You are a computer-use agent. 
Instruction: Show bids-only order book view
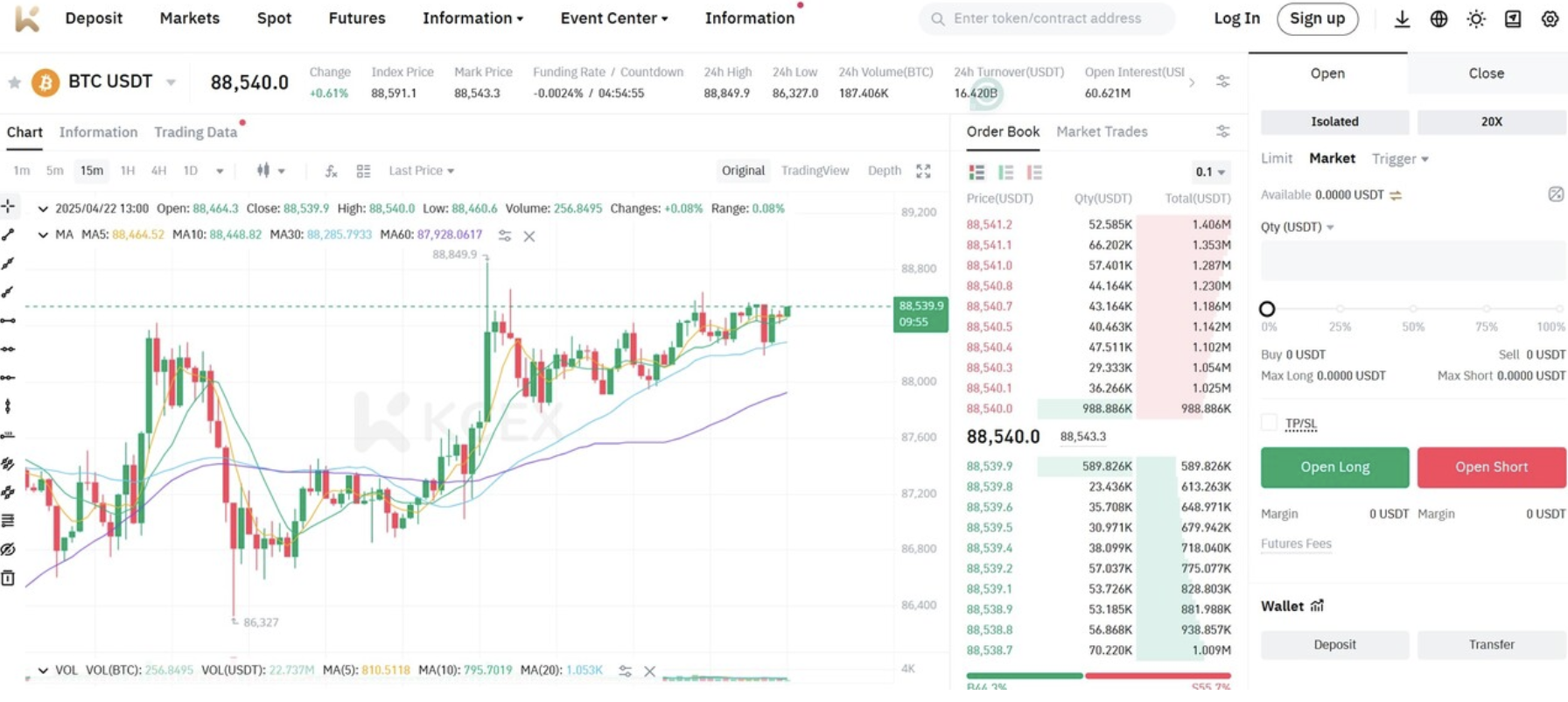(x=1005, y=172)
